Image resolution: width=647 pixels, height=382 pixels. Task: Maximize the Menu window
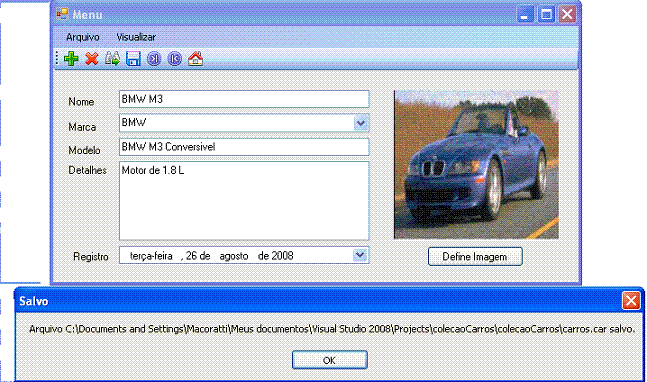[x=546, y=15]
